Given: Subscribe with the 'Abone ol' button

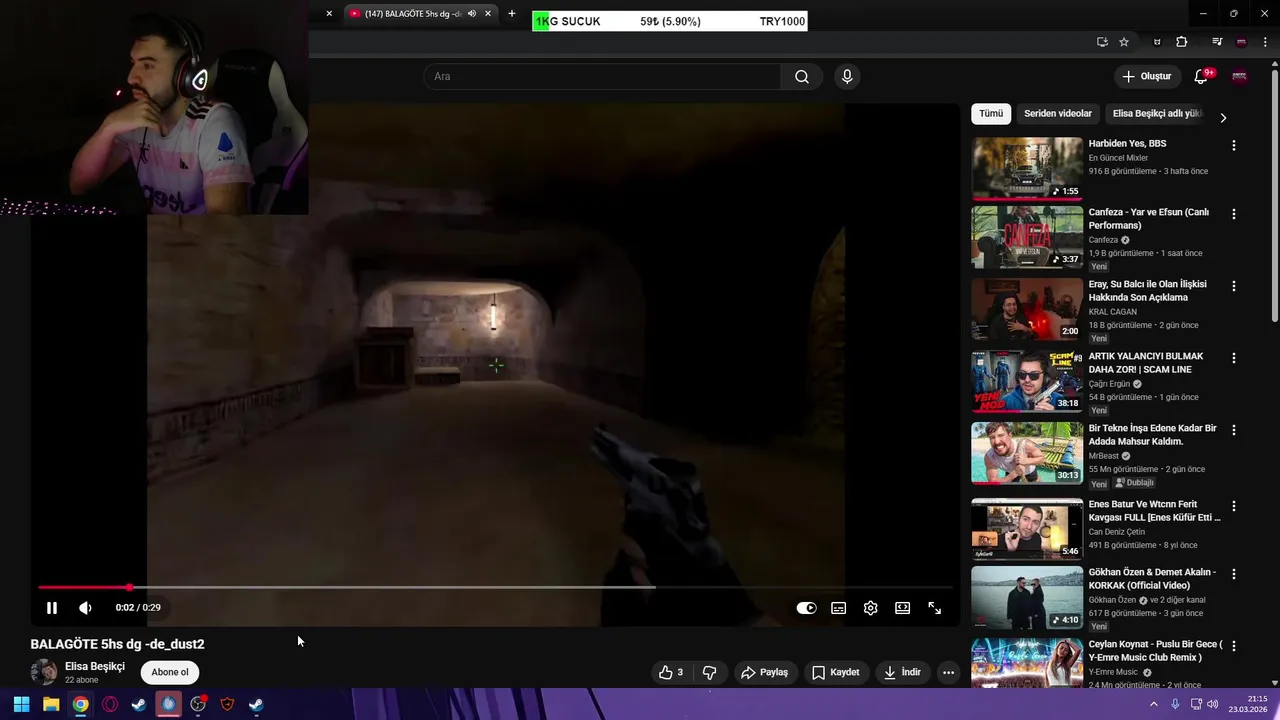Looking at the screenshot, I should click(170, 672).
